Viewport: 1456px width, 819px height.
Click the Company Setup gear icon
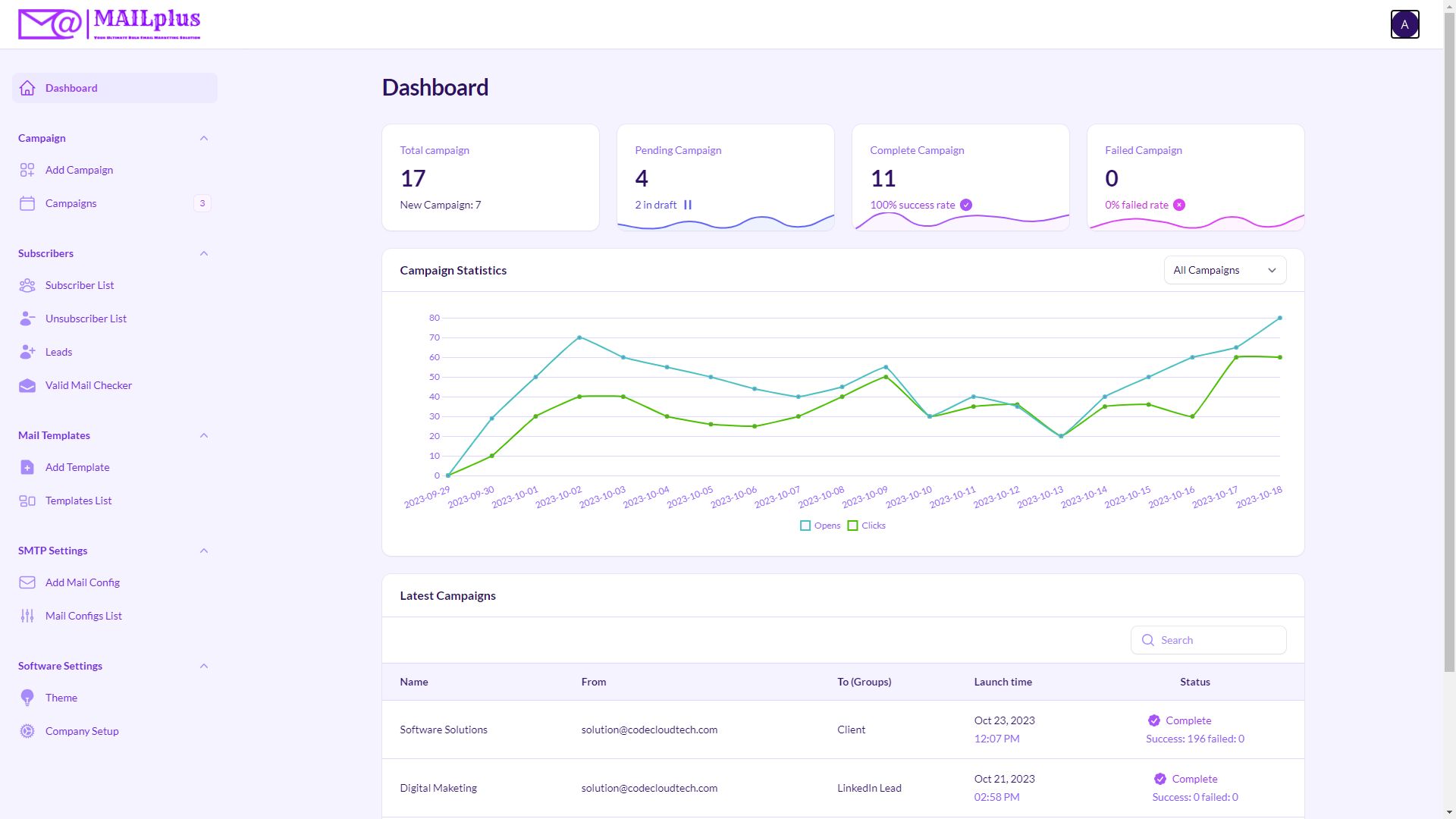(27, 731)
